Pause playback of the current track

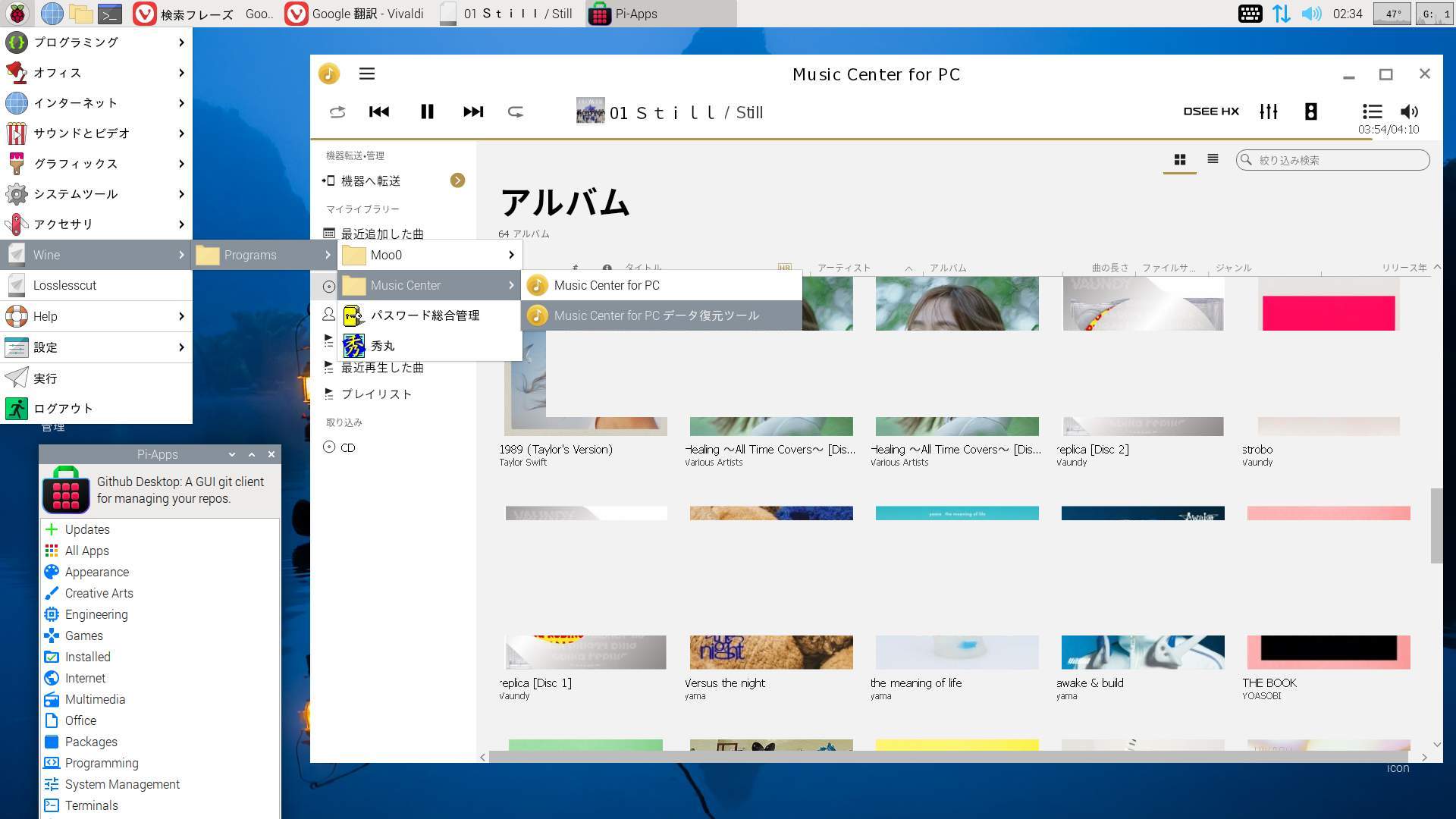427,112
